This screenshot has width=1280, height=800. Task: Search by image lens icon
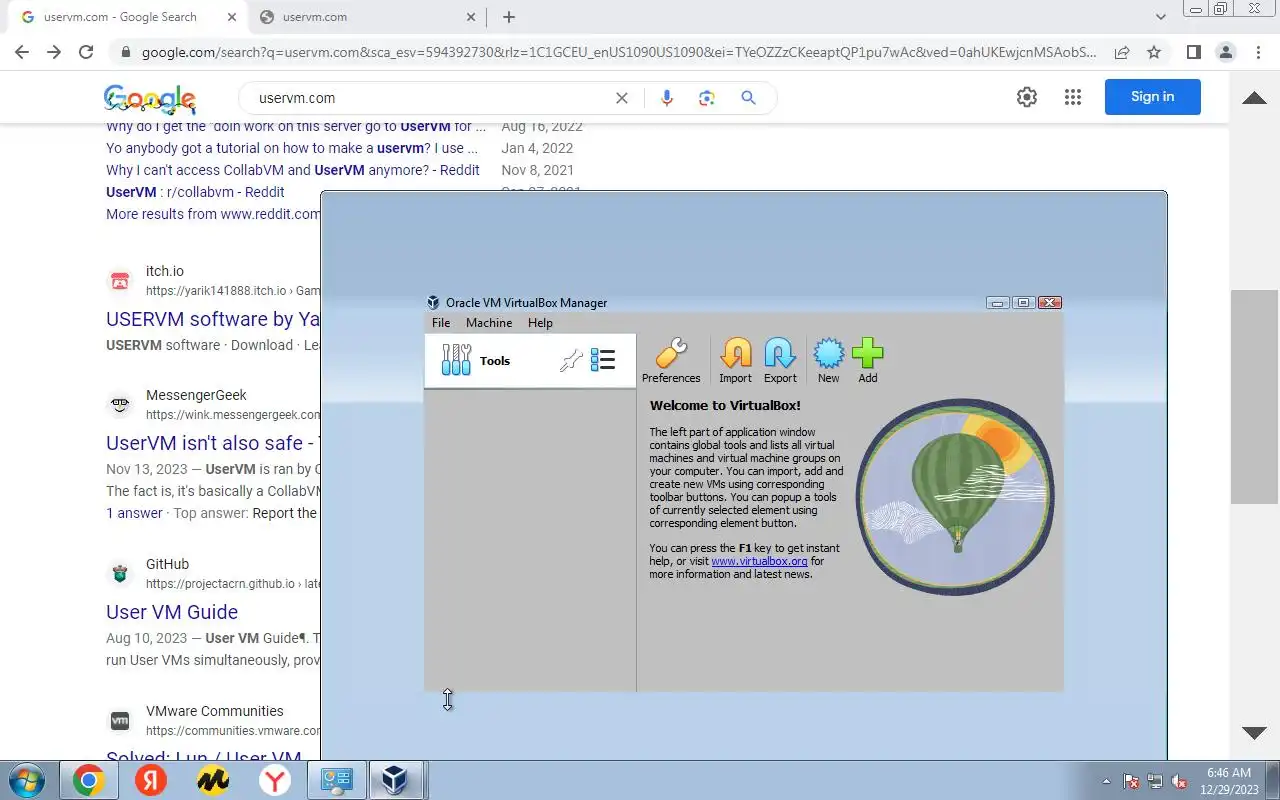coord(707,98)
